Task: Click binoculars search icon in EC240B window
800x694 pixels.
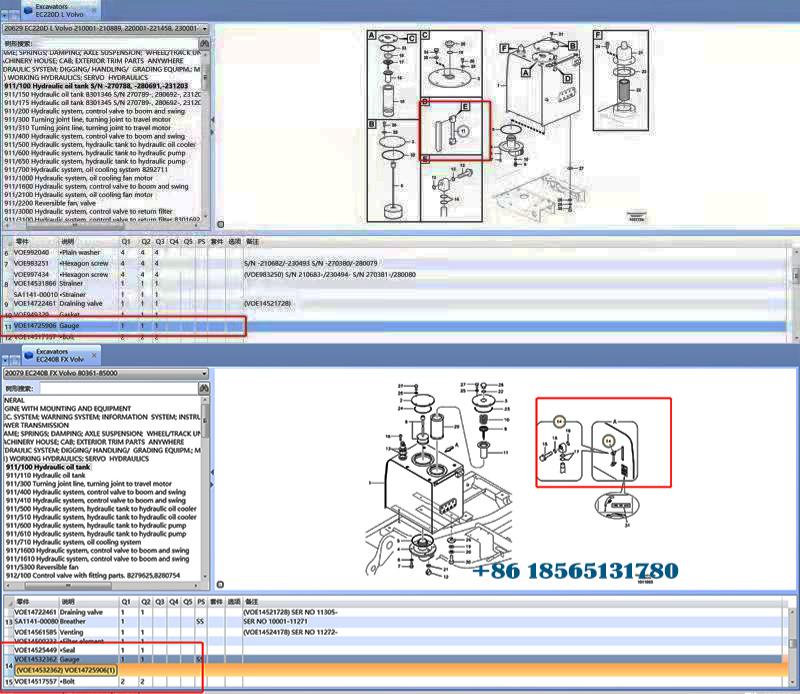Action: pos(204,388)
